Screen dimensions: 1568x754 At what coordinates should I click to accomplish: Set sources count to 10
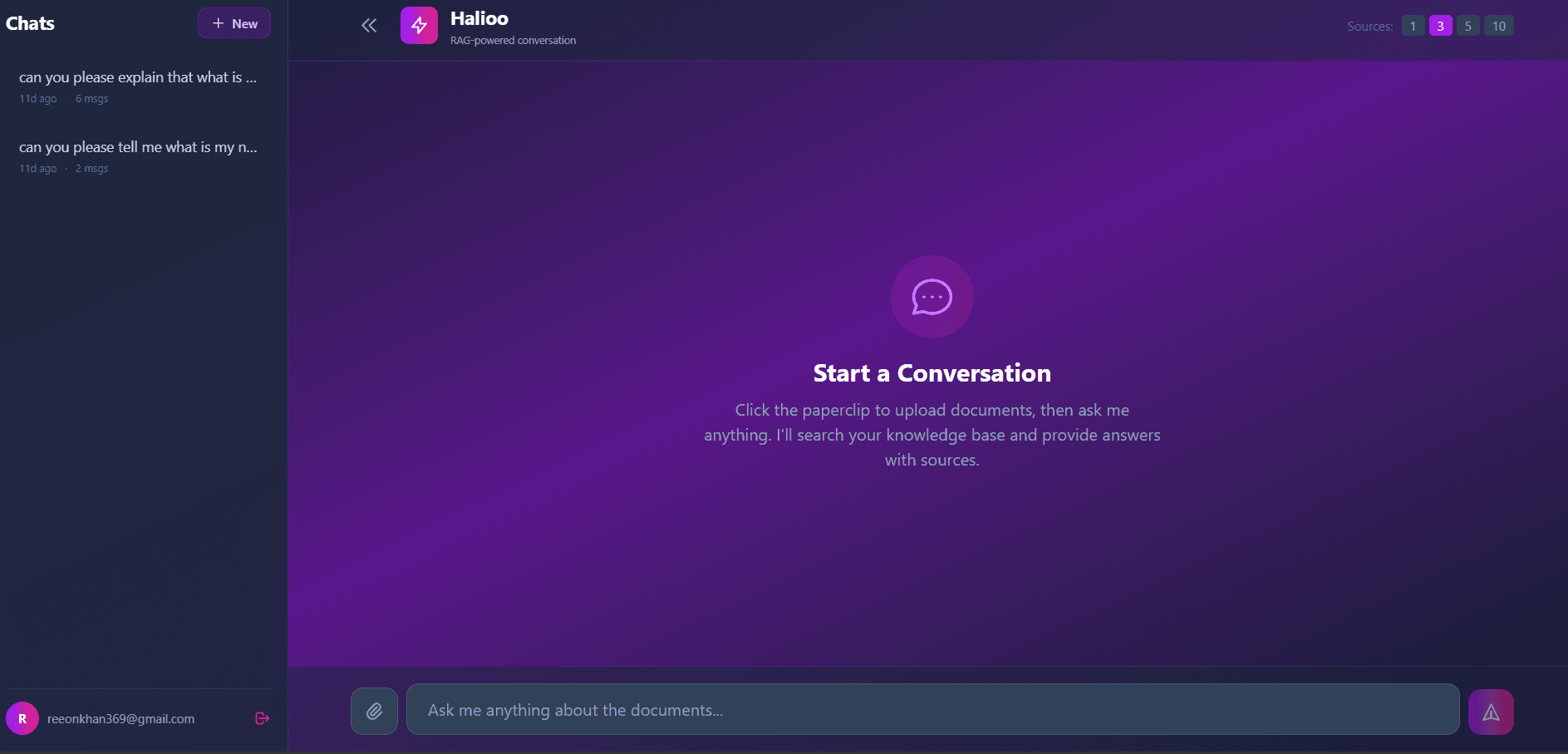click(x=1498, y=26)
